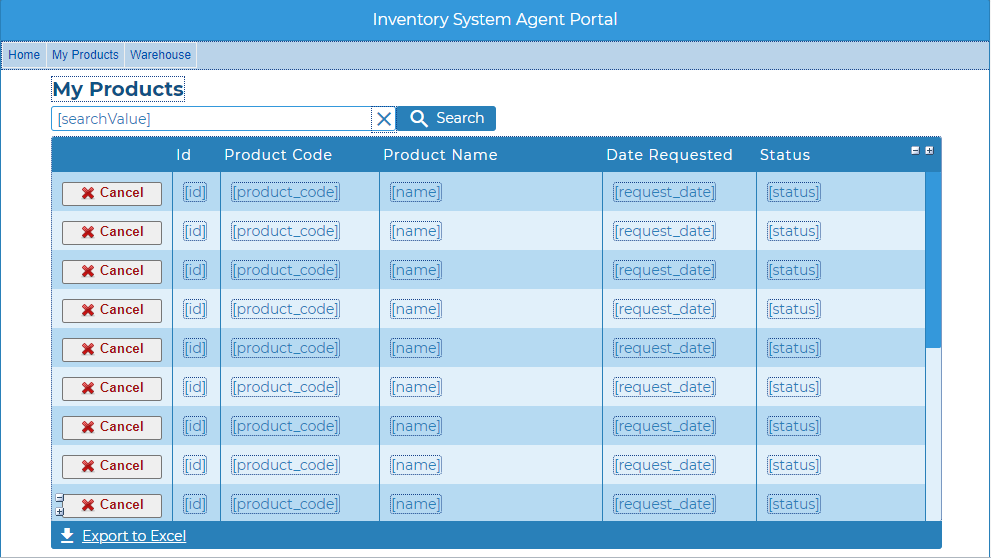Collapse the grid using the header minus icon
This screenshot has height=559, width=991.
915,150
